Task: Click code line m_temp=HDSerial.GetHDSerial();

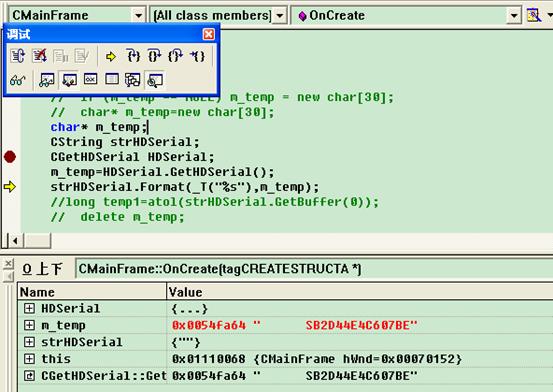Action: [162, 172]
